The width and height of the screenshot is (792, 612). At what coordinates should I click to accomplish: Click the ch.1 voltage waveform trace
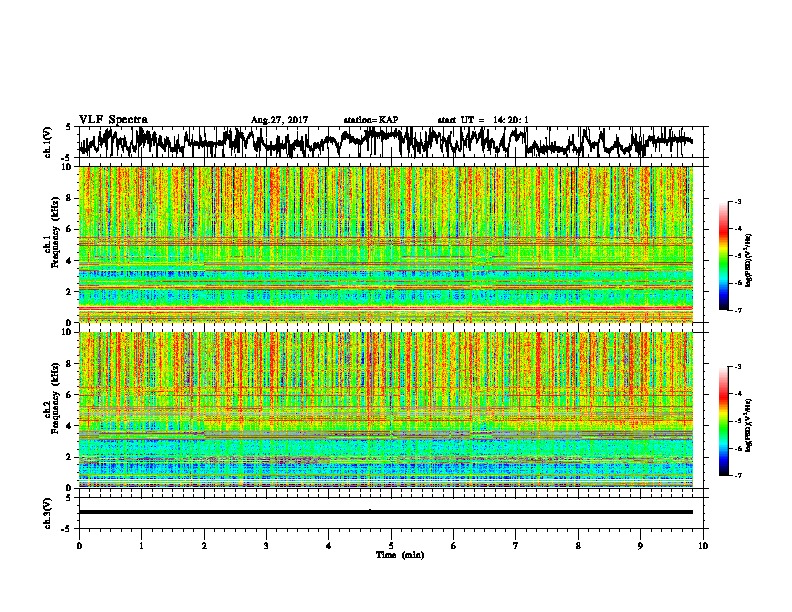tap(385, 141)
